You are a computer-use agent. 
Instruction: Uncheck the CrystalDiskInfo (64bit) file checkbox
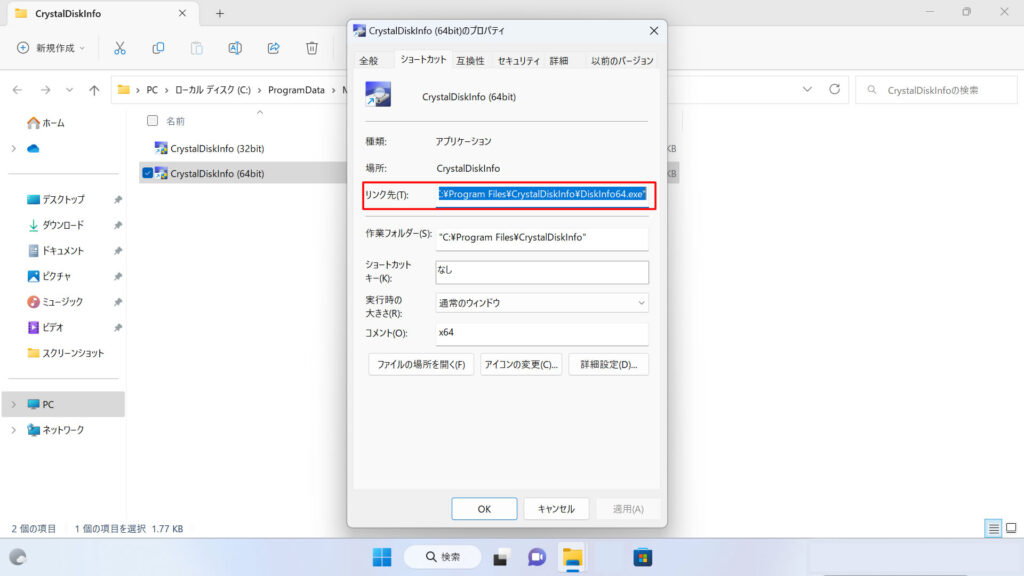point(148,173)
